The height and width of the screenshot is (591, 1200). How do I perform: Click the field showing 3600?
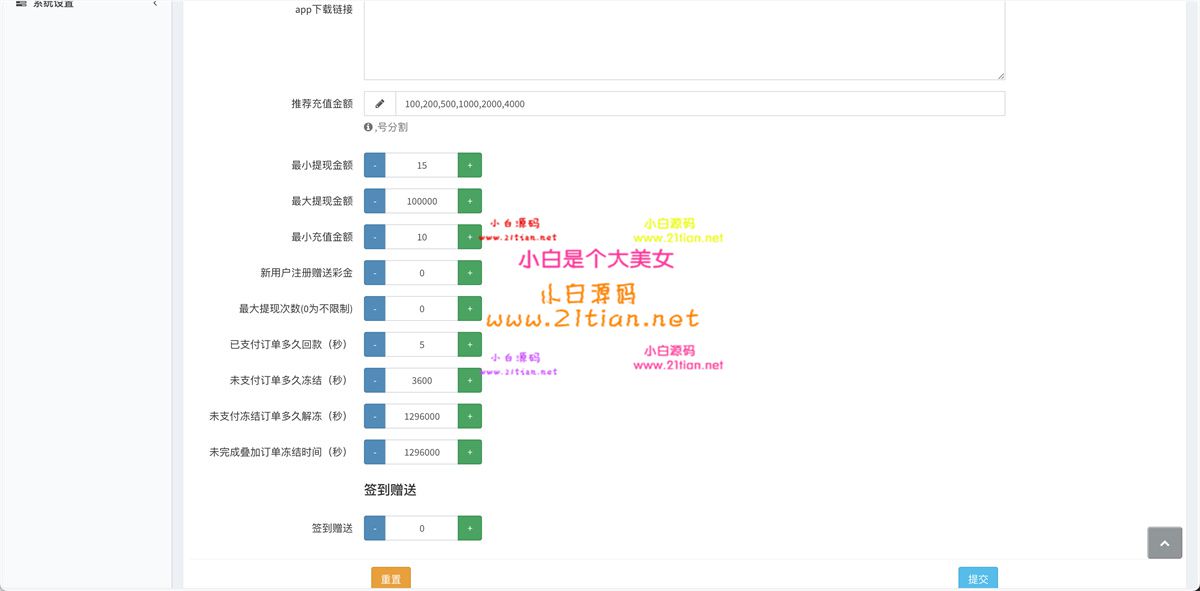point(422,380)
